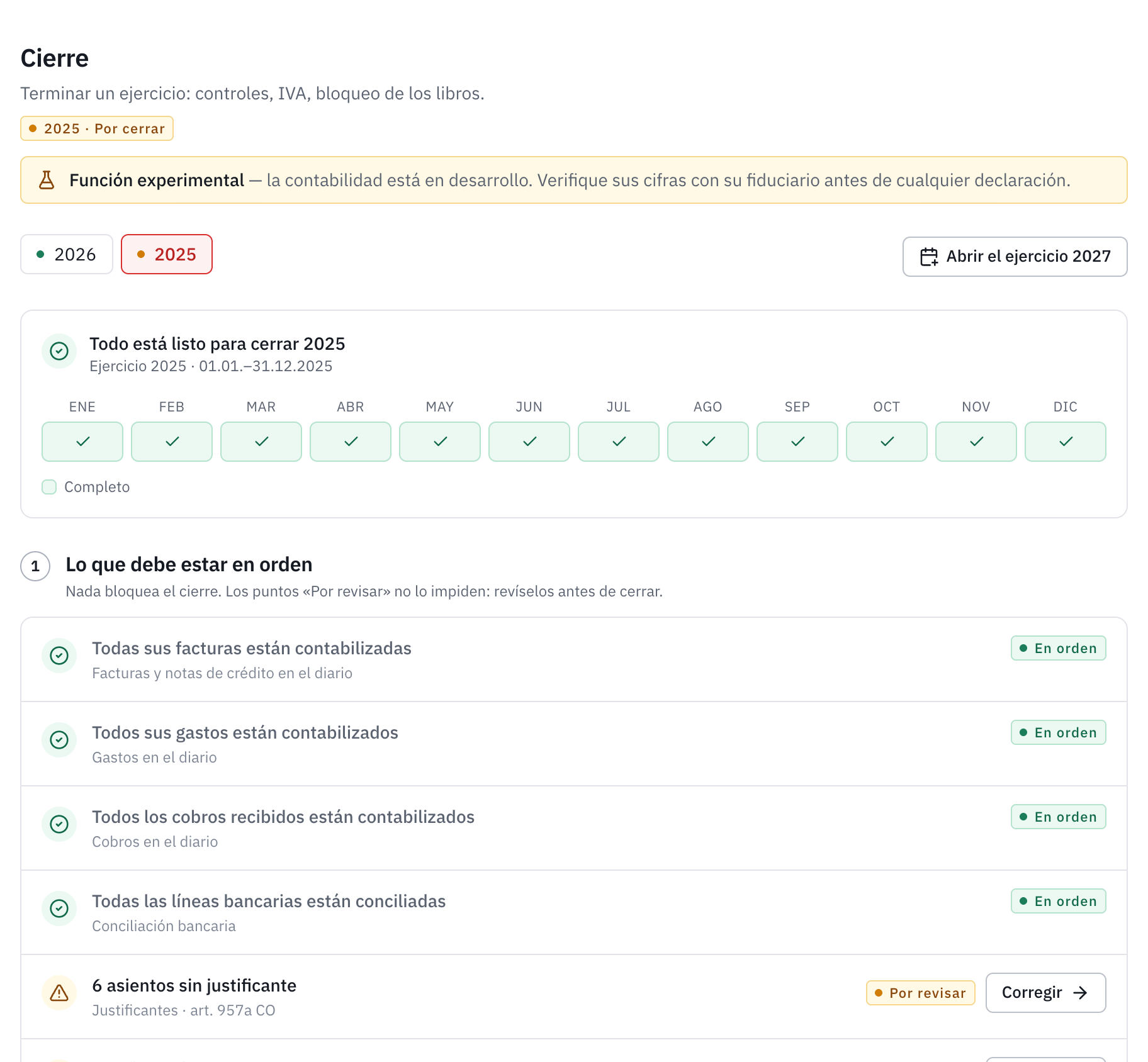Image resolution: width=1148 pixels, height=1062 pixels.
Task: Select the SEP month checkmark box
Action: coord(797,442)
